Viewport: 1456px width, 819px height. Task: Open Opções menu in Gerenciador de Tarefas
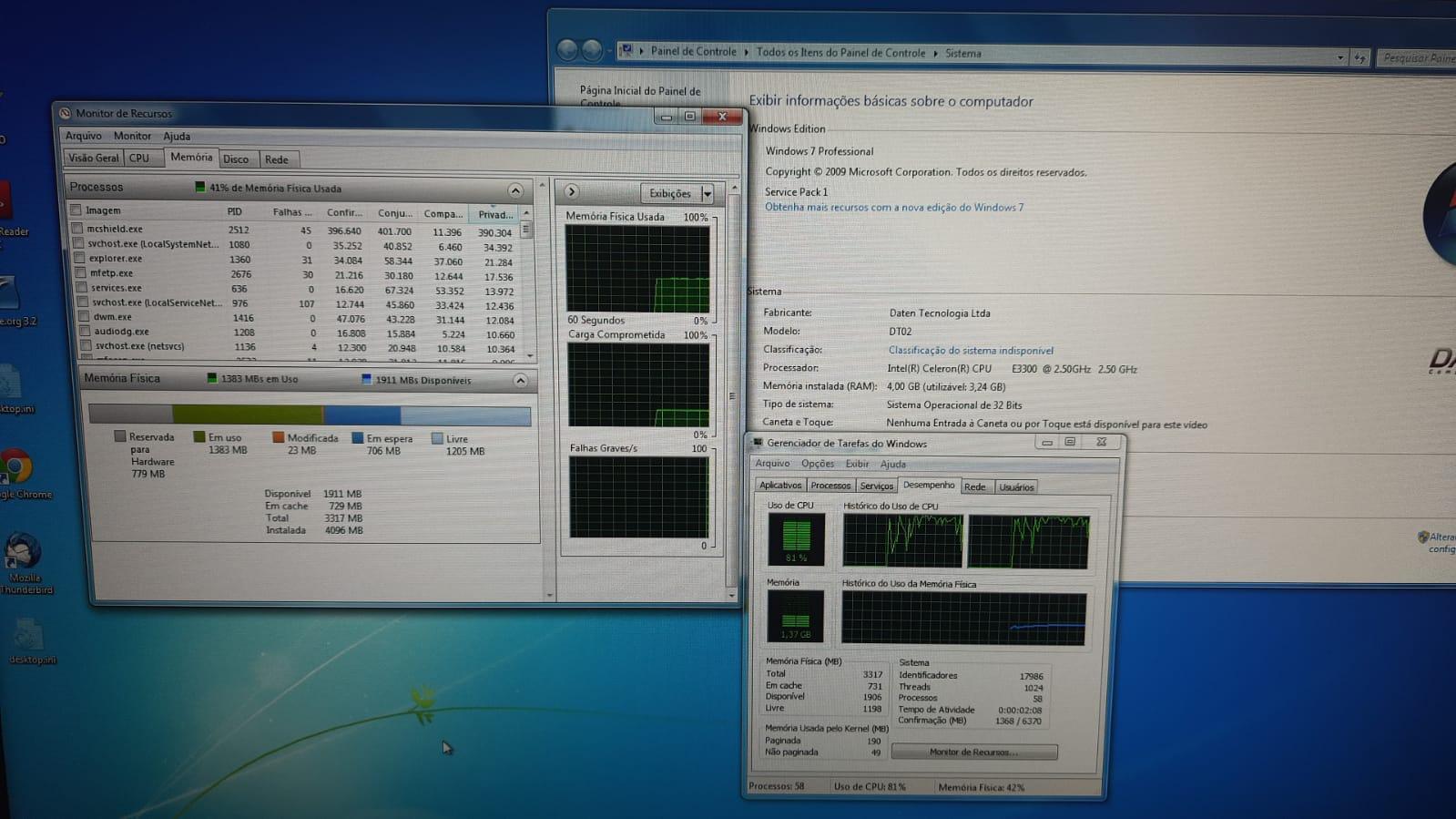pyautogui.click(x=817, y=464)
